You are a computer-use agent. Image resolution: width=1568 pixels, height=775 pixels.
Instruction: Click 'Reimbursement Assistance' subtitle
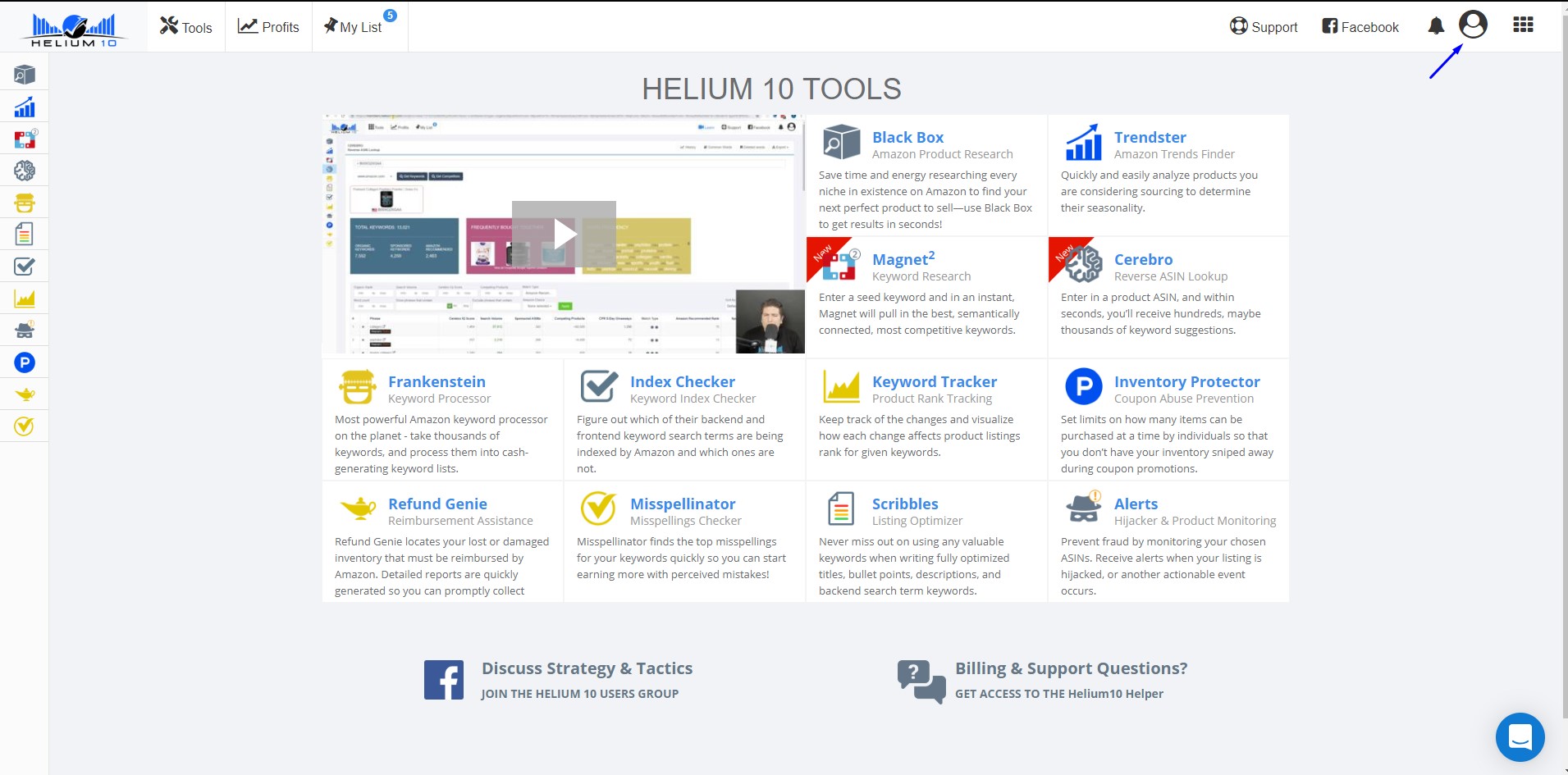point(460,521)
